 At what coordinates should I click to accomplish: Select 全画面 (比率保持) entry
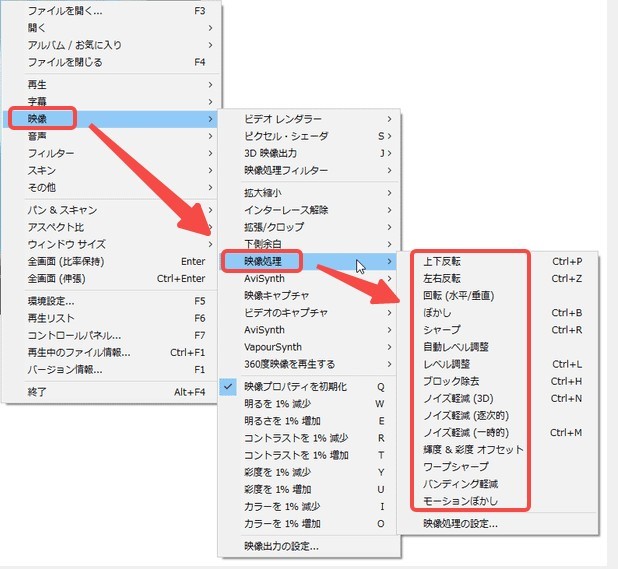pyautogui.click(x=110, y=261)
